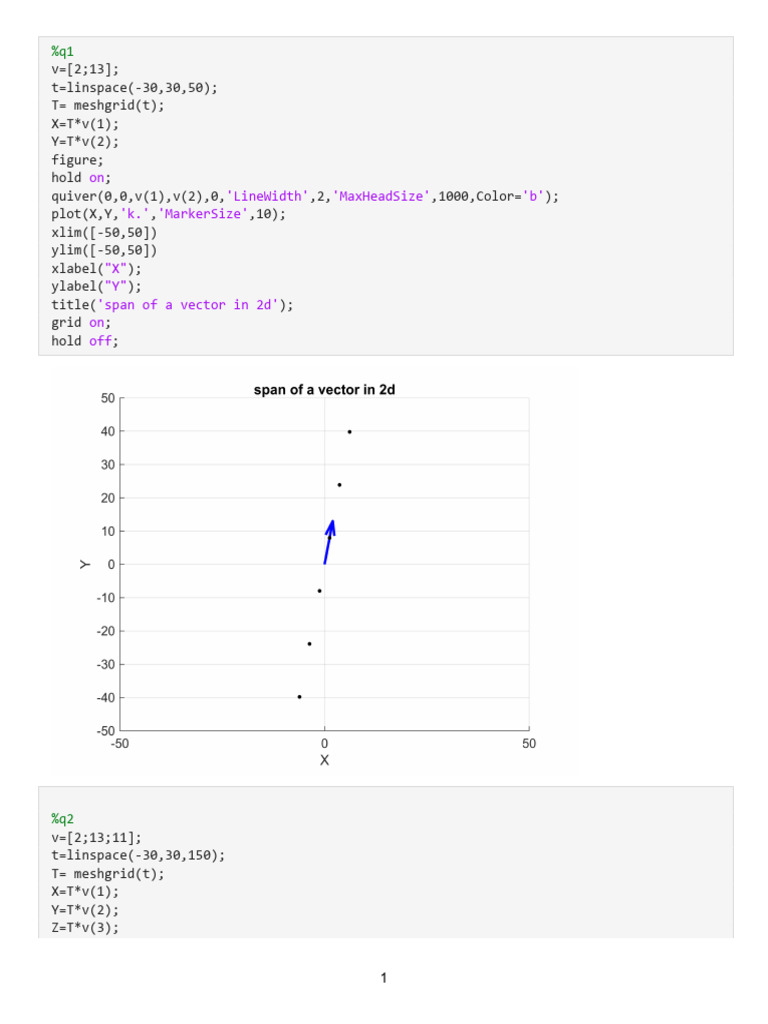768x1024 pixels.
Task: Click the black data point near Y=-24
Action: (309, 644)
